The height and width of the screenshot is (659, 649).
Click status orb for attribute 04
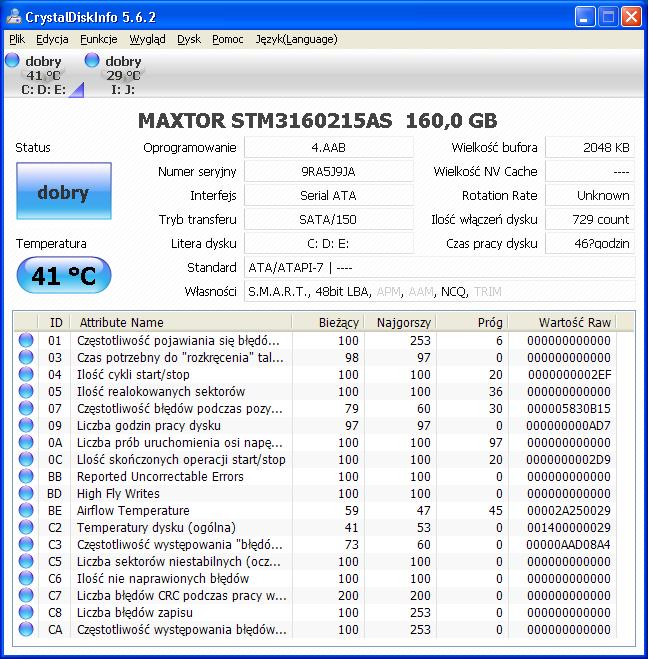point(26,374)
